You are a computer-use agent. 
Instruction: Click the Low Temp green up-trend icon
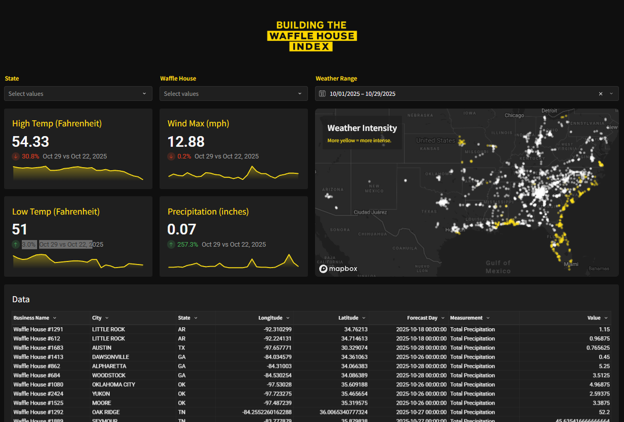tap(16, 244)
